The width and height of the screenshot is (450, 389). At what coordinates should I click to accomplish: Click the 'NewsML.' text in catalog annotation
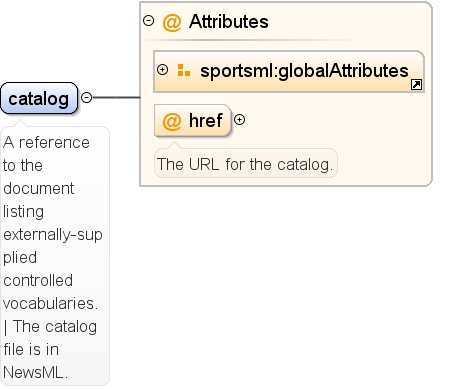click(36, 372)
